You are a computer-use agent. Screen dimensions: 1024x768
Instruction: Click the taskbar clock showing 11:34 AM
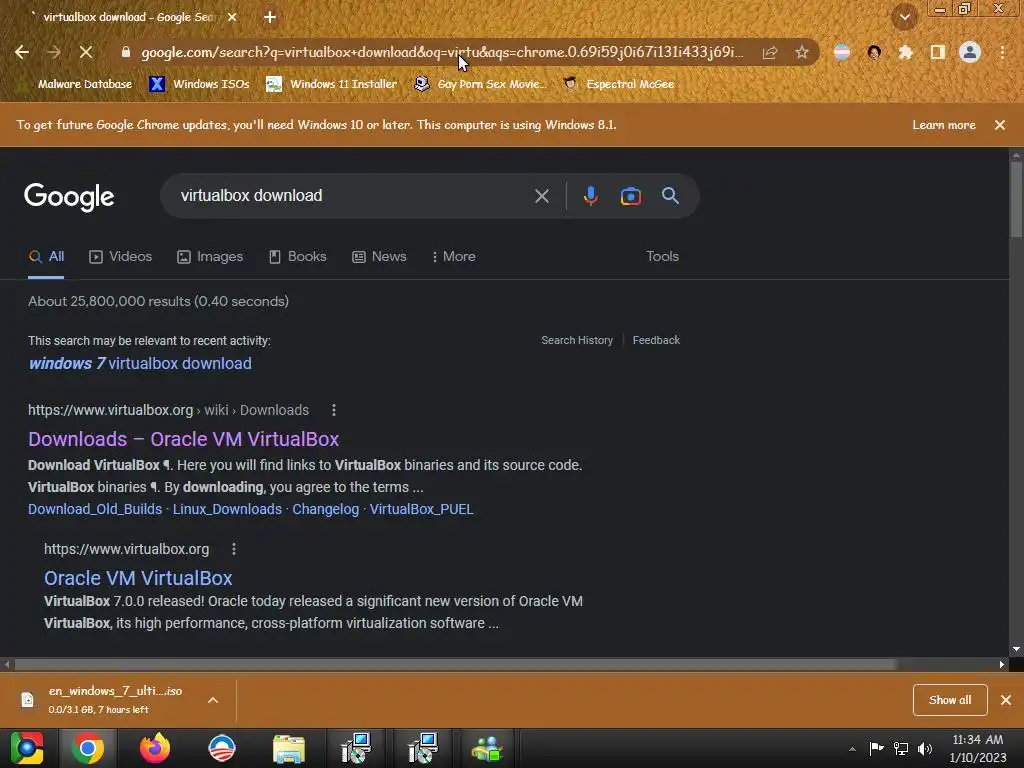click(x=978, y=748)
